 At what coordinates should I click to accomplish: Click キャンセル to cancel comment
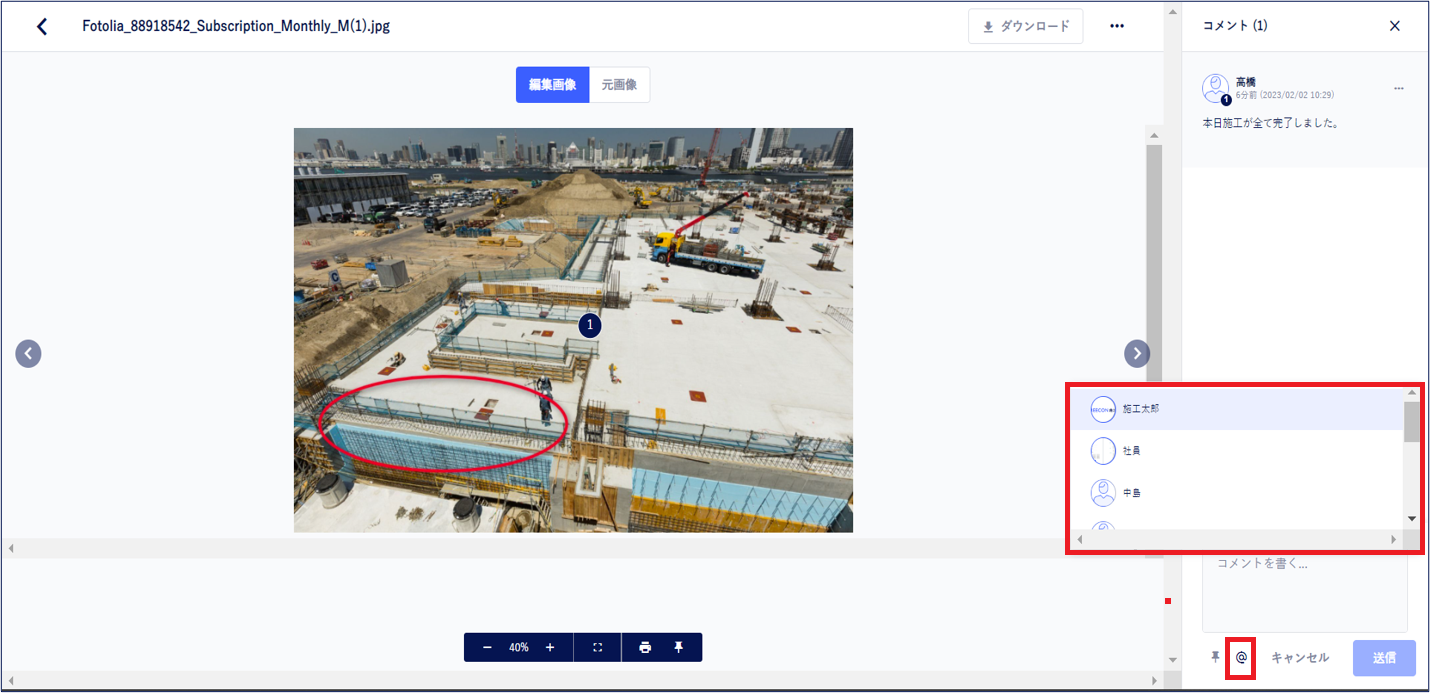[1300, 657]
